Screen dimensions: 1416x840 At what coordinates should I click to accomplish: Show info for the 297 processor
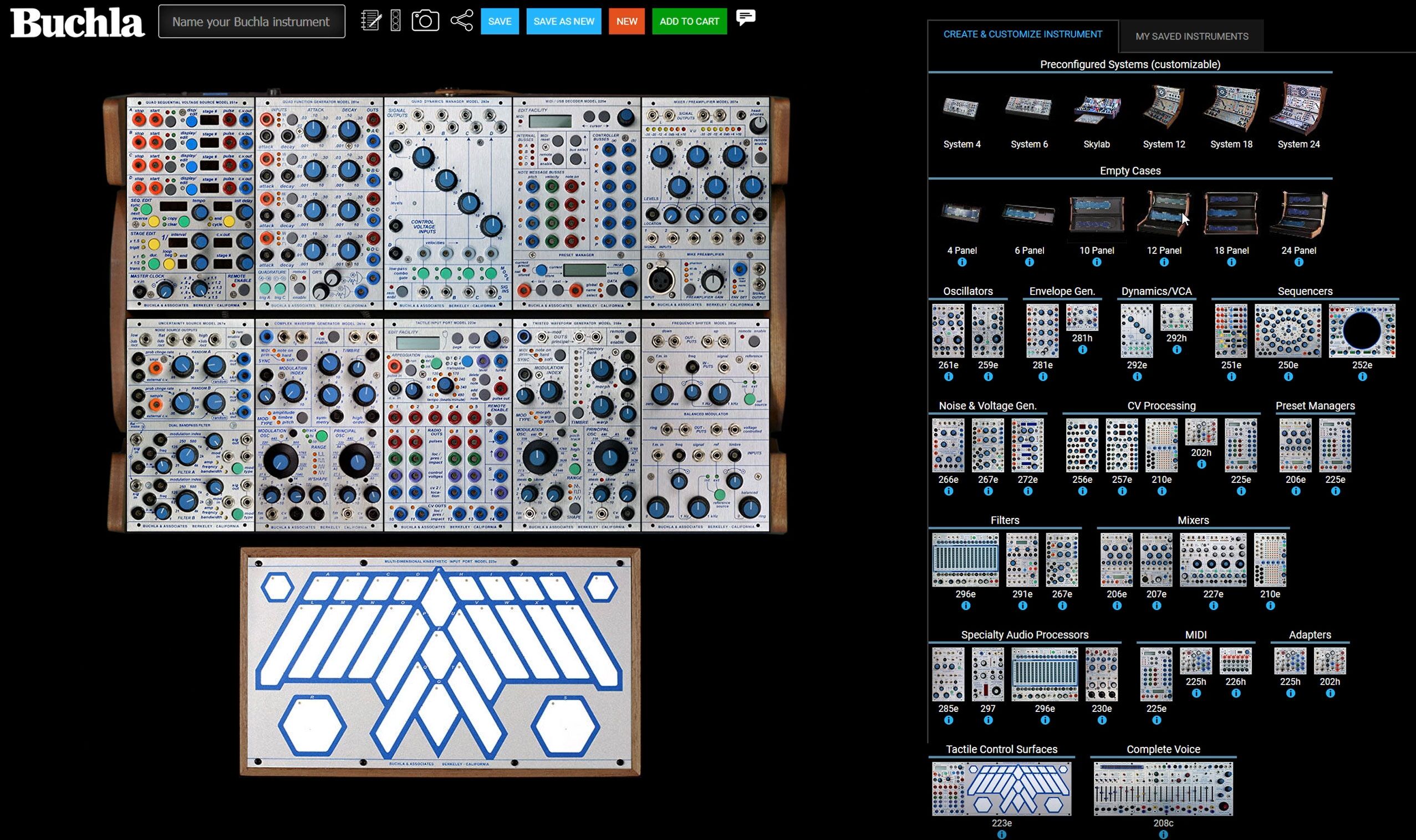987,720
